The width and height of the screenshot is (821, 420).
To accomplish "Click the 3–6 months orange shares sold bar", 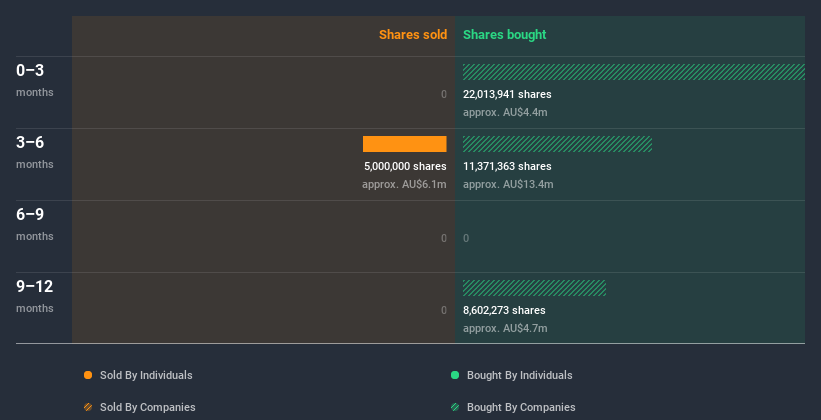I will point(405,144).
